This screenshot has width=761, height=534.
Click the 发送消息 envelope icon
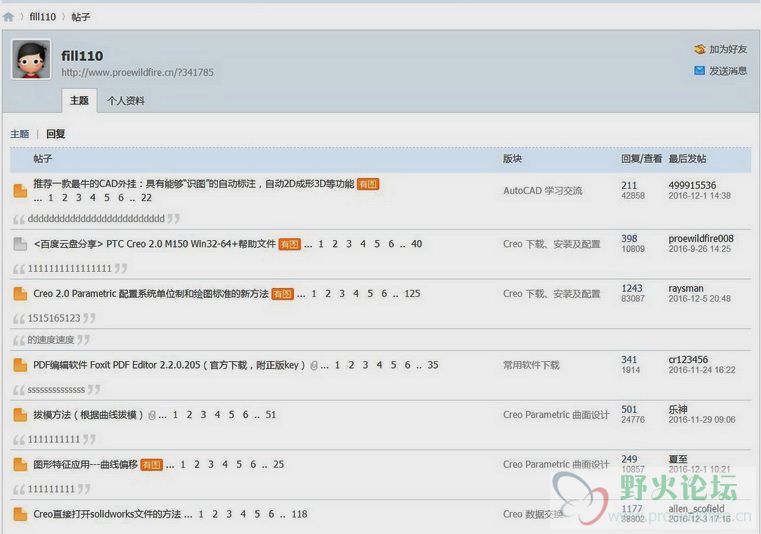click(x=699, y=71)
